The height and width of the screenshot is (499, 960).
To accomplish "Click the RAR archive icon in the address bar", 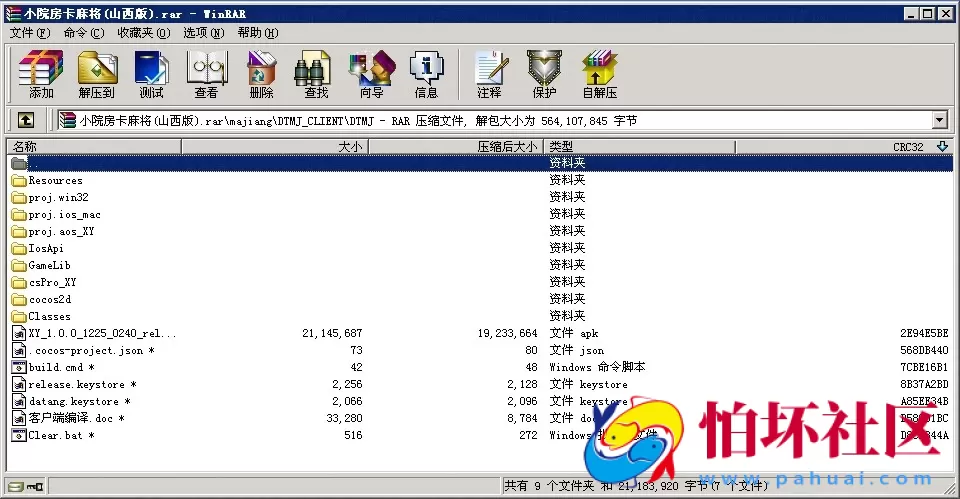I will pyautogui.click(x=67, y=121).
